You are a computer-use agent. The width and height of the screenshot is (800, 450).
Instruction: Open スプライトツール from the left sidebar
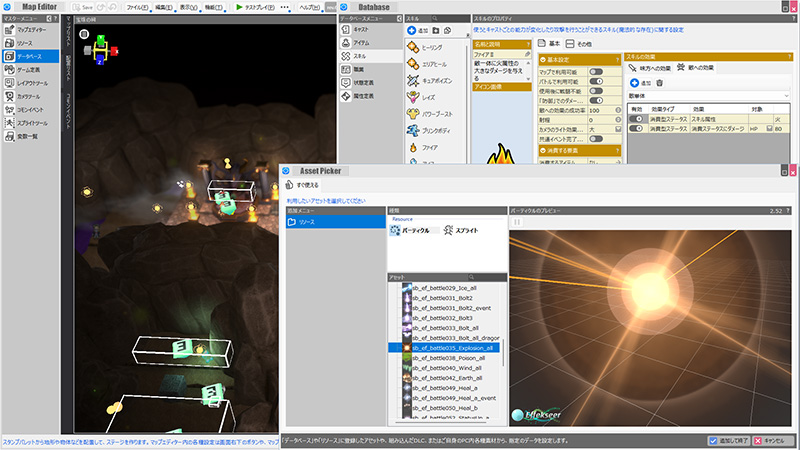tap(30, 122)
